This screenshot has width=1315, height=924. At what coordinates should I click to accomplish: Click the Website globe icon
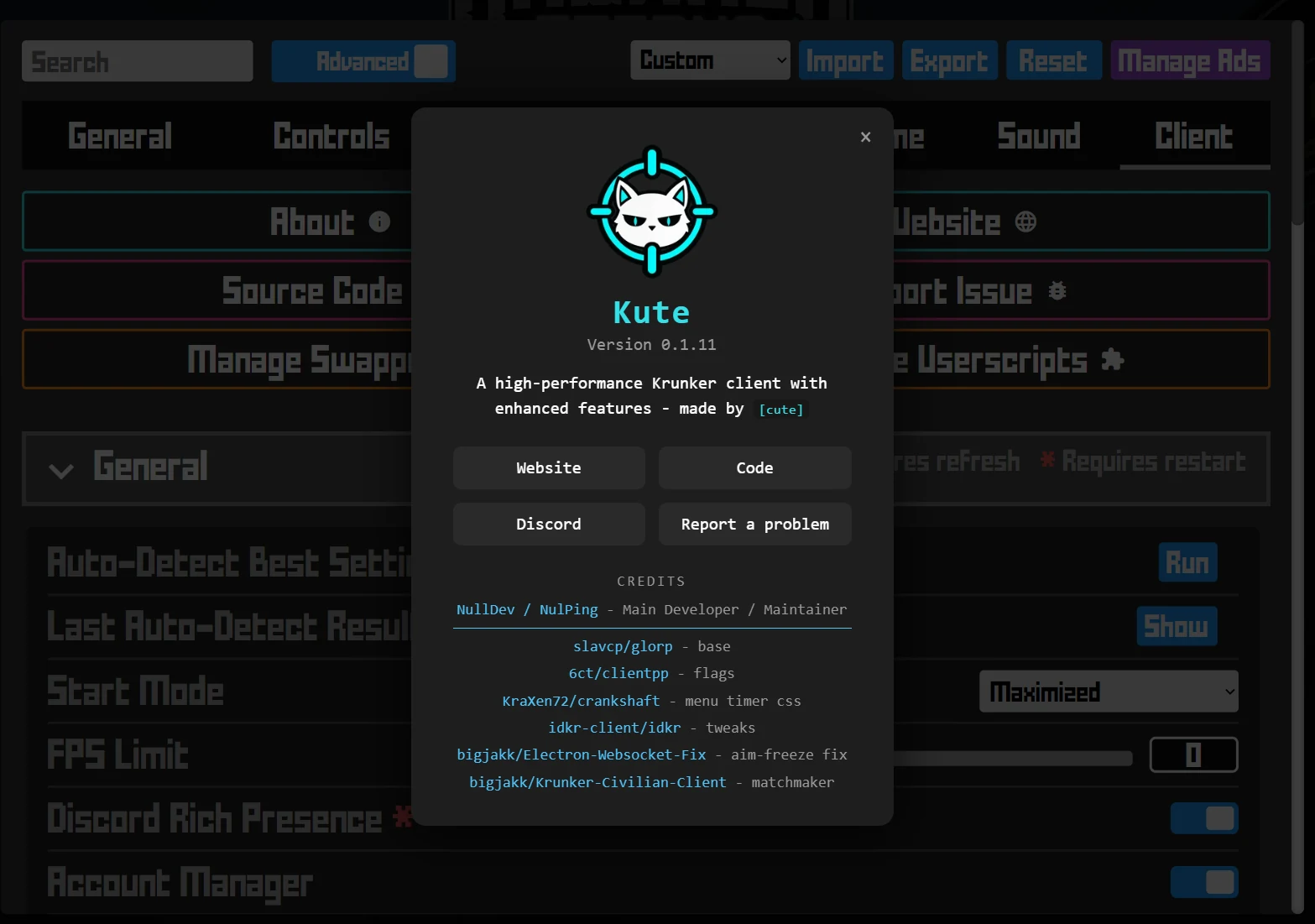click(x=1025, y=222)
